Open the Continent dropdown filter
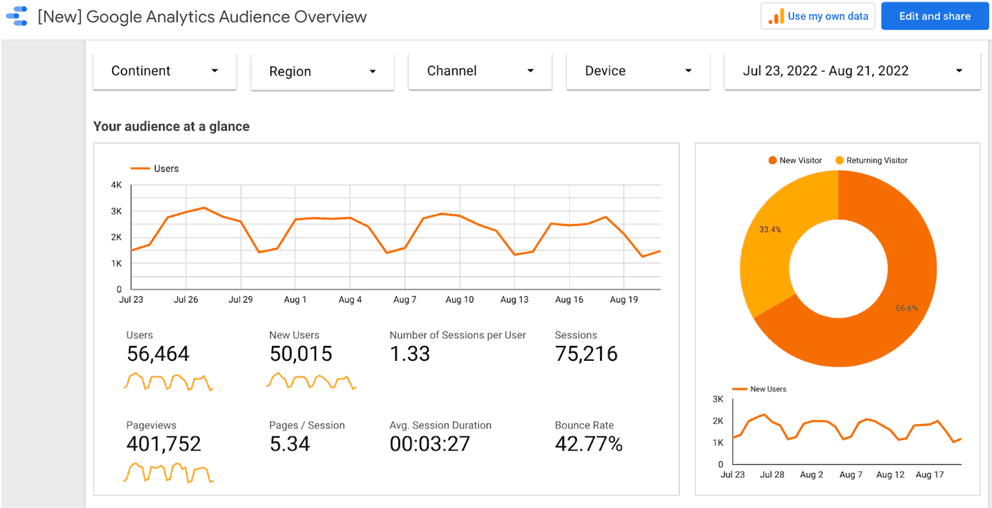 point(164,71)
